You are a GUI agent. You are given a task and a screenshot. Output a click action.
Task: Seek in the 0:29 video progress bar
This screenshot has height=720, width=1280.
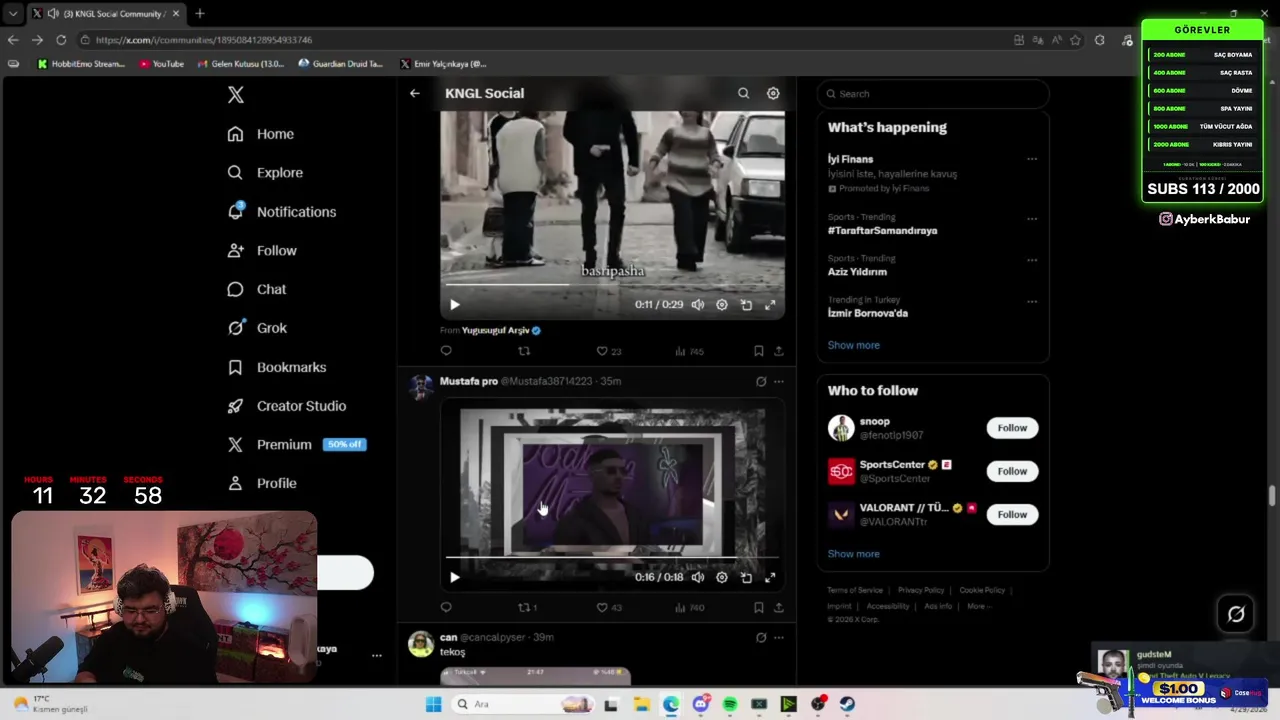pos(612,285)
